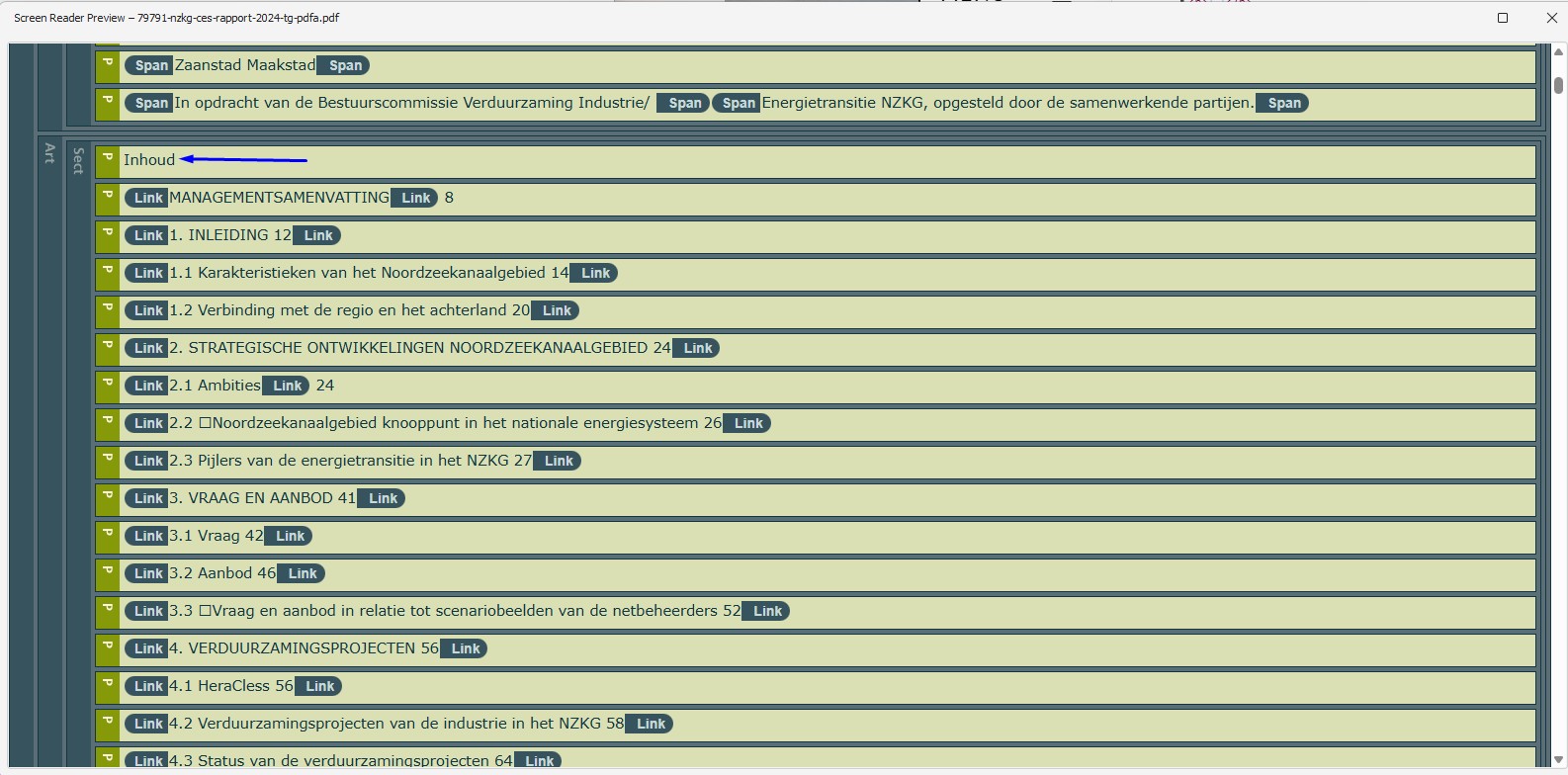
Task: Click the scrollbar down arrow
Action: 1558,759
